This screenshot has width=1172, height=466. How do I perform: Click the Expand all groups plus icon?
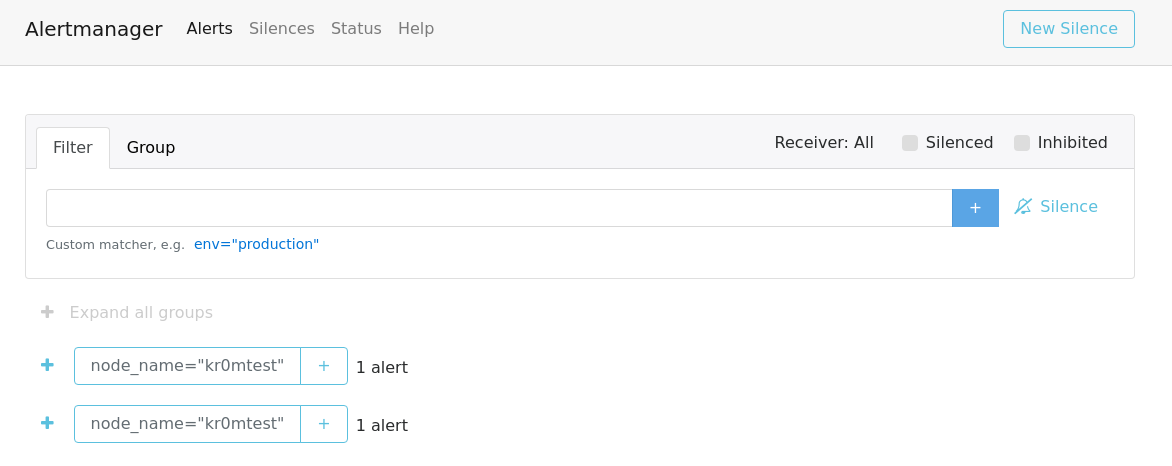click(47, 312)
